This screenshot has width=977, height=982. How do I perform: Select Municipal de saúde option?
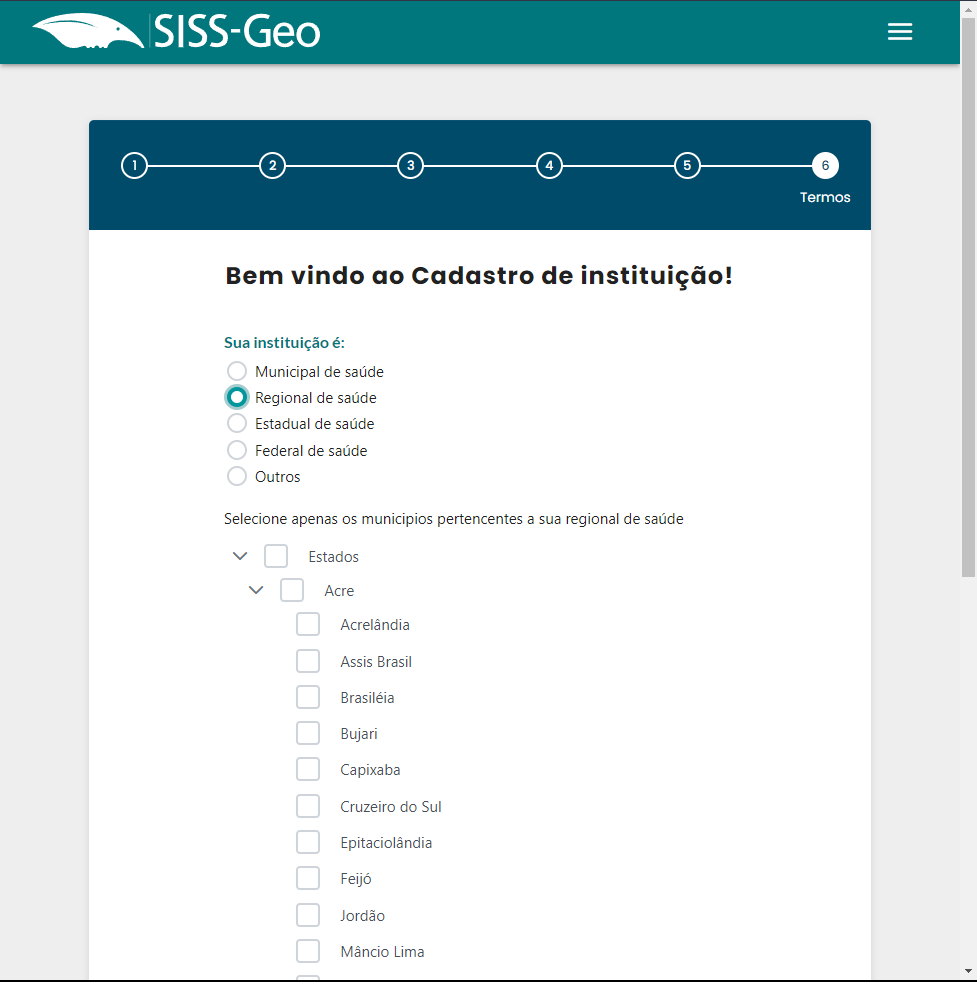pos(237,372)
